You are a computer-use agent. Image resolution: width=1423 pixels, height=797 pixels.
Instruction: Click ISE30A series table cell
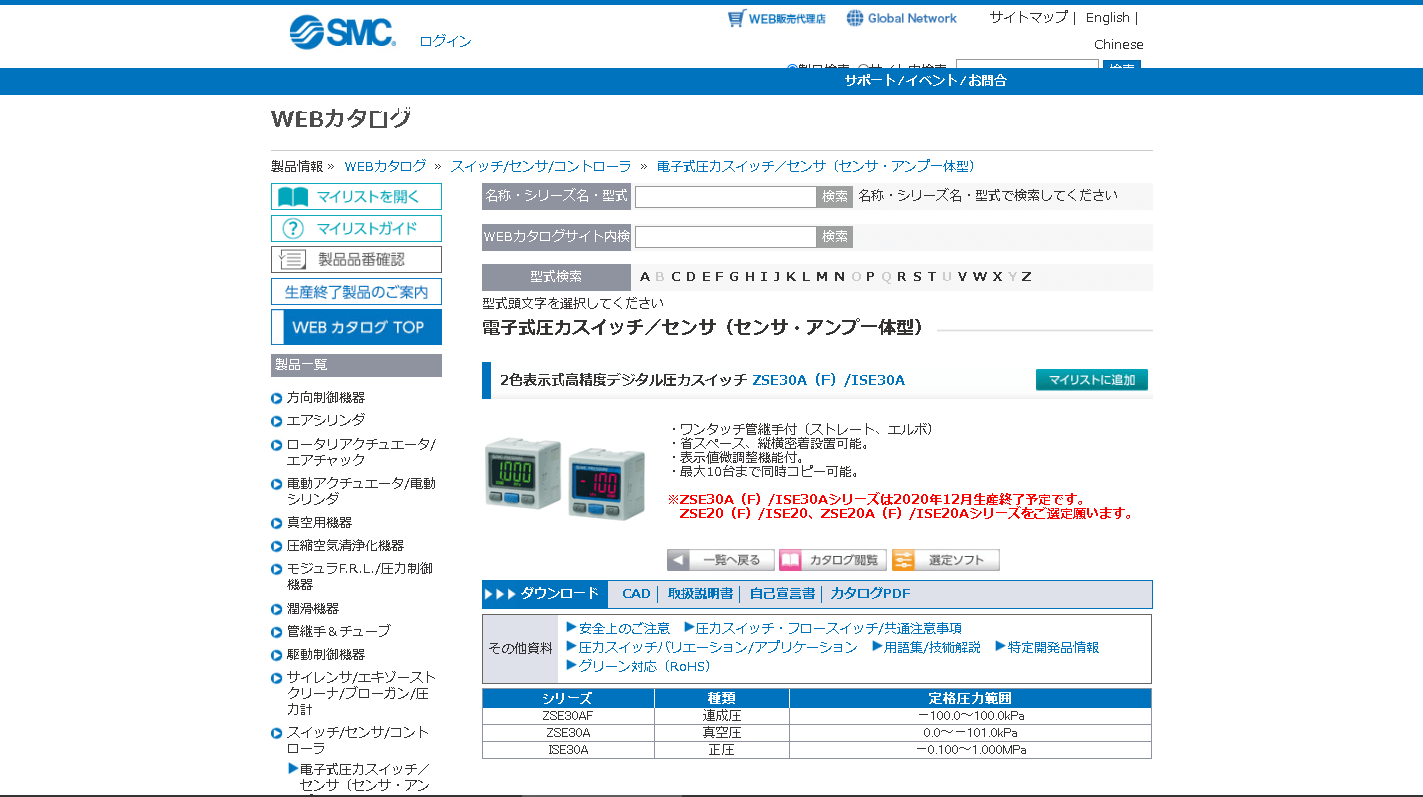568,750
